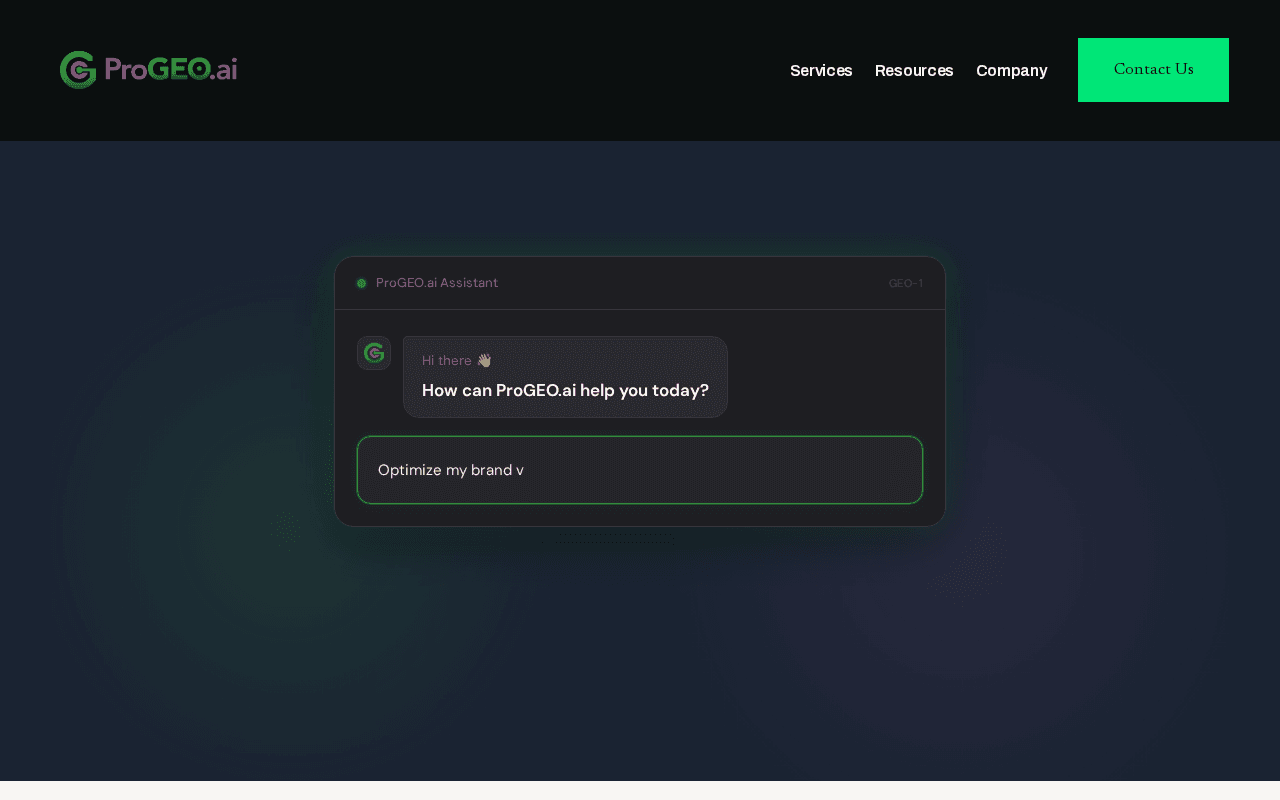
Task: Click the ProGEO.ai Assistant title
Action: click(x=437, y=283)
